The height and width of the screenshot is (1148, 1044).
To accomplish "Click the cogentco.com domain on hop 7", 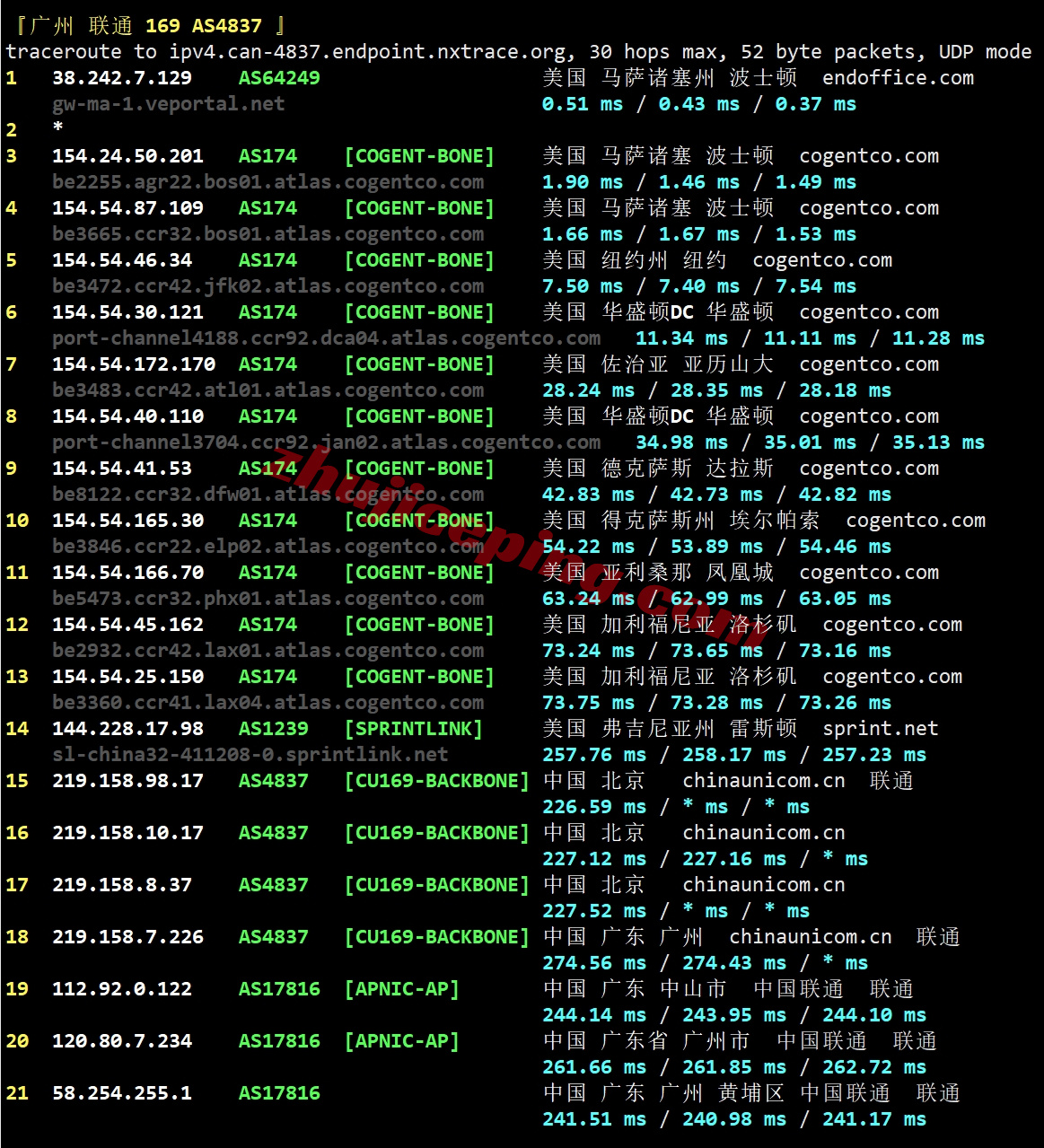I will (x=867, y=364).
